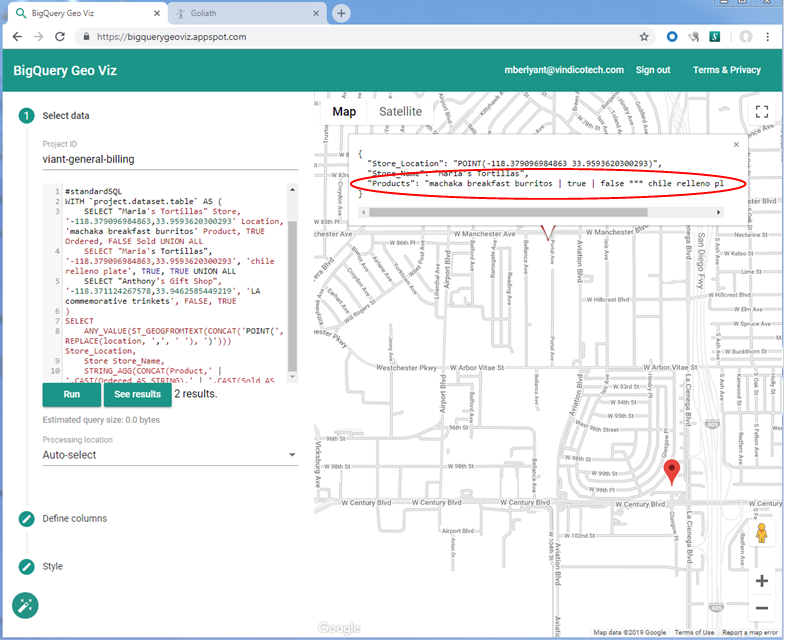Click the Style pencil icon
Screen dimensions: 785x641
pyautogui.click(x=27, y=567)
